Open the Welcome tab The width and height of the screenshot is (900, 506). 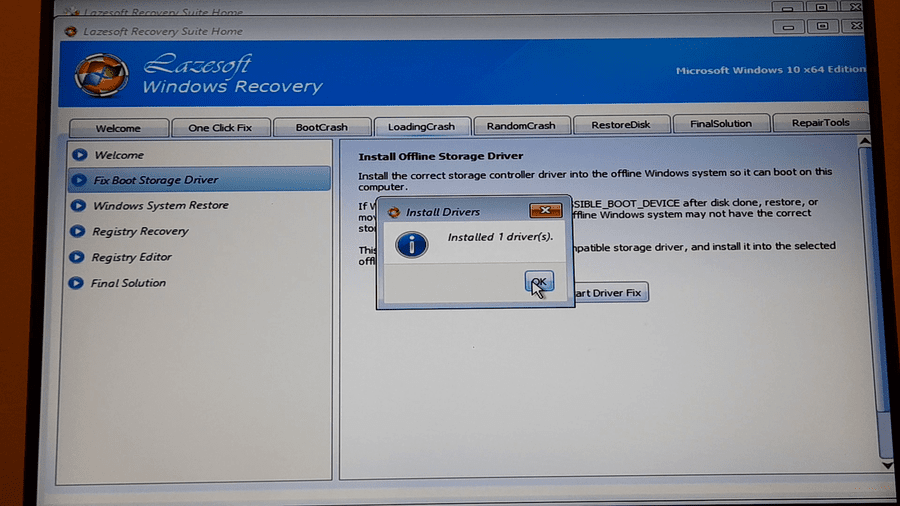coord(118,128)
